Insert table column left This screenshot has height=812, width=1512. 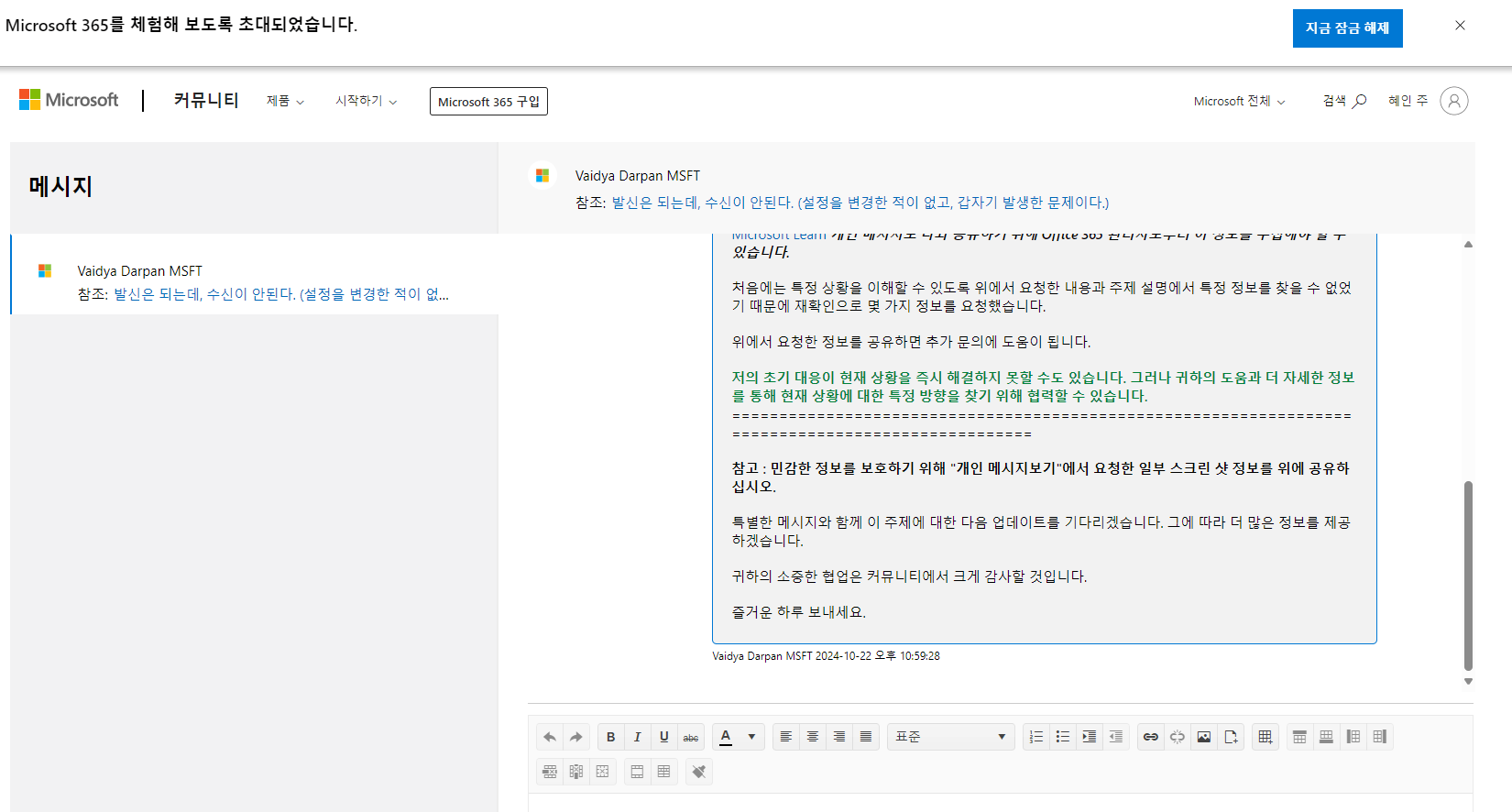[x=1353, y=737]
